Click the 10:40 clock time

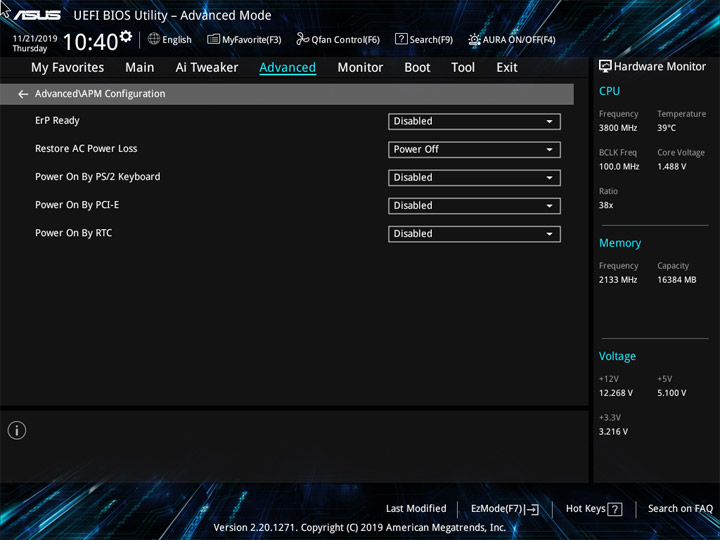point(90,42)
